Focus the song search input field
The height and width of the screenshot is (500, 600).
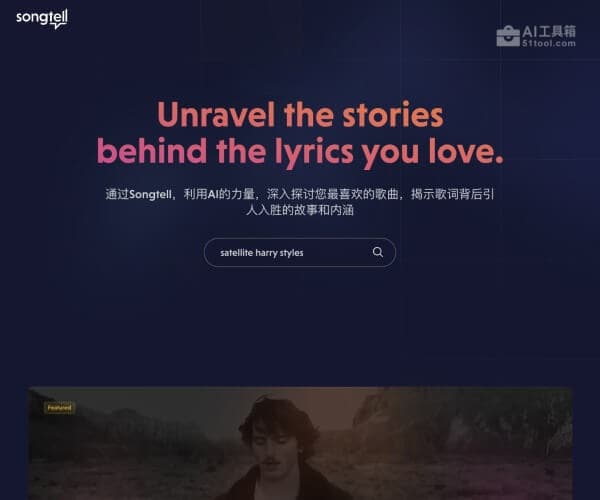300,252
